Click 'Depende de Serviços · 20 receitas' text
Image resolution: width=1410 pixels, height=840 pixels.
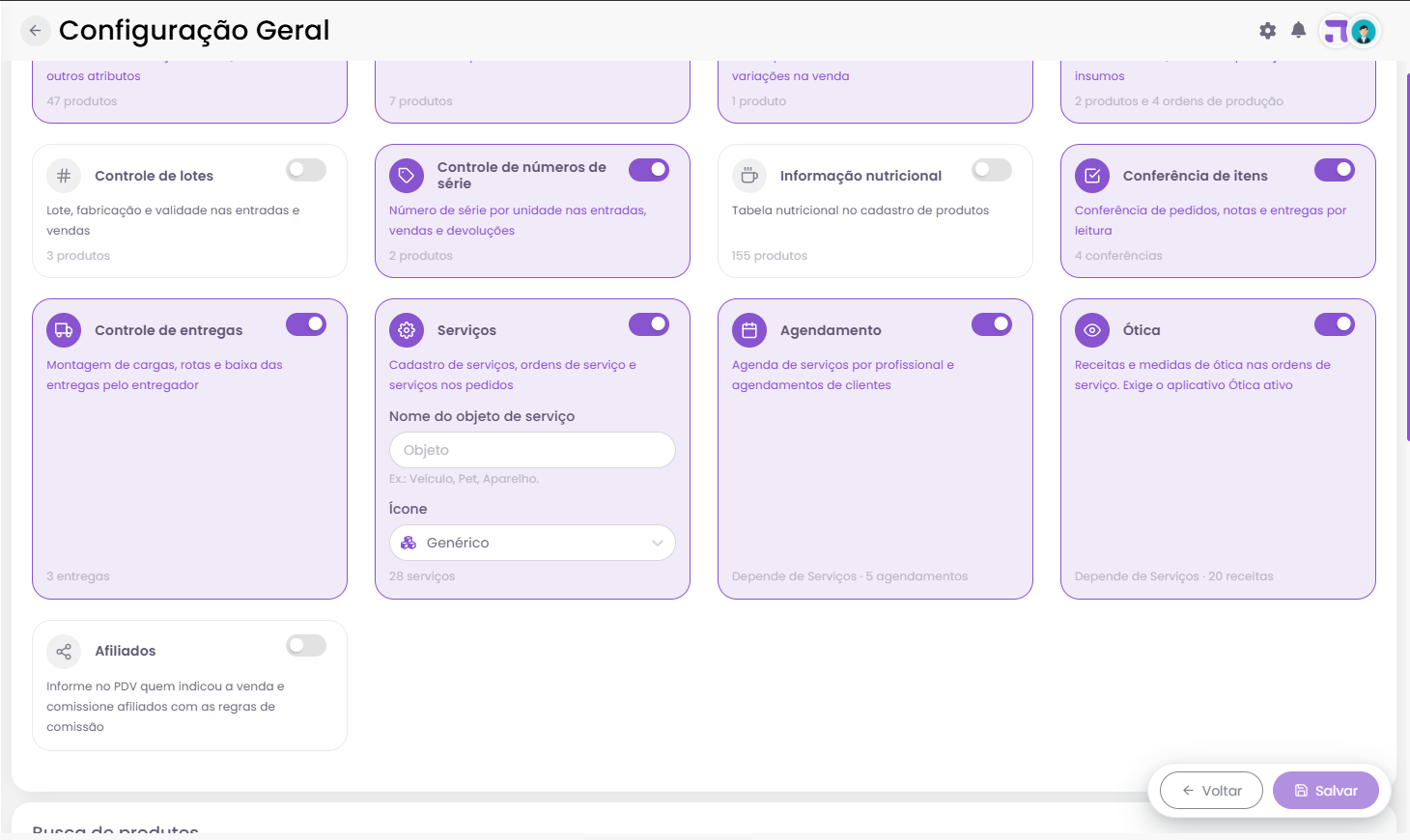coord(1174,576)
